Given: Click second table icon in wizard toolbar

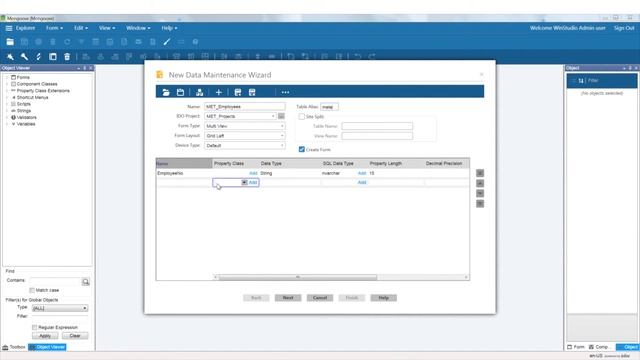Looking at the screenshot, I should click(252, 92).
